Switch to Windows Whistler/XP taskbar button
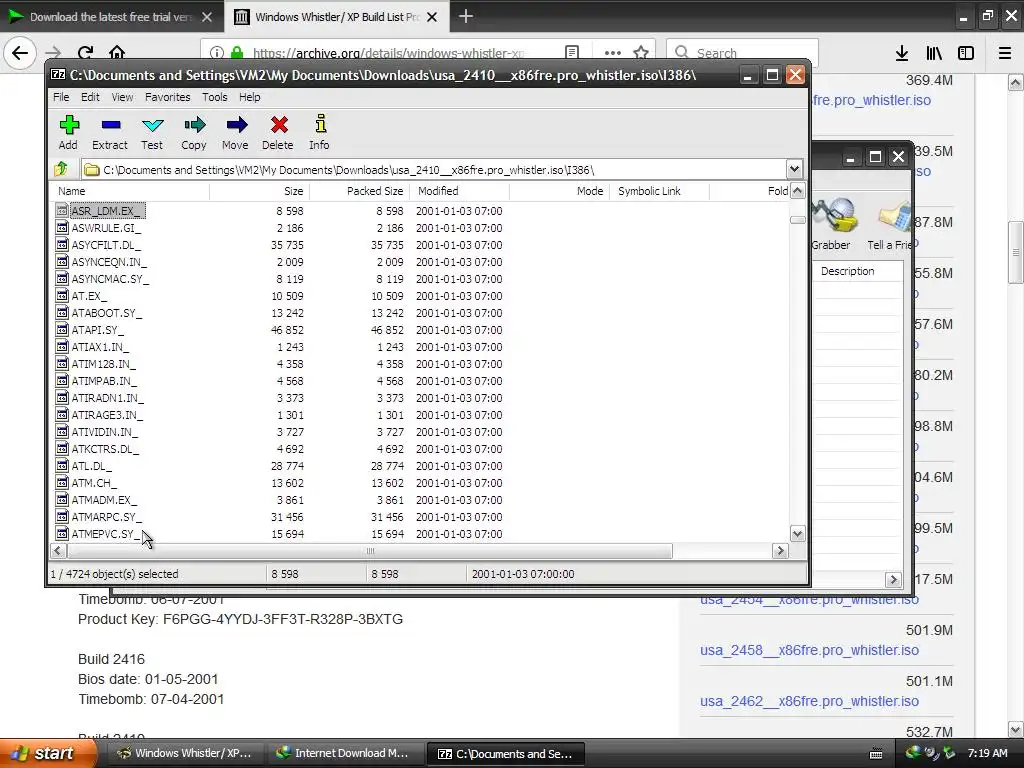Viewport: 1024px width, 768px height. [185, 753]
